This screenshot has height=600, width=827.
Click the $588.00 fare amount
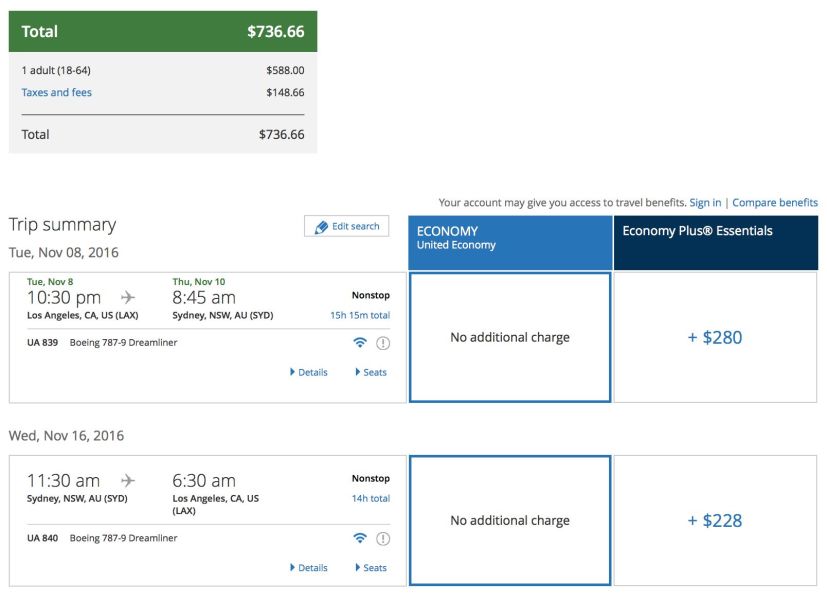click(x=285, y=70)
